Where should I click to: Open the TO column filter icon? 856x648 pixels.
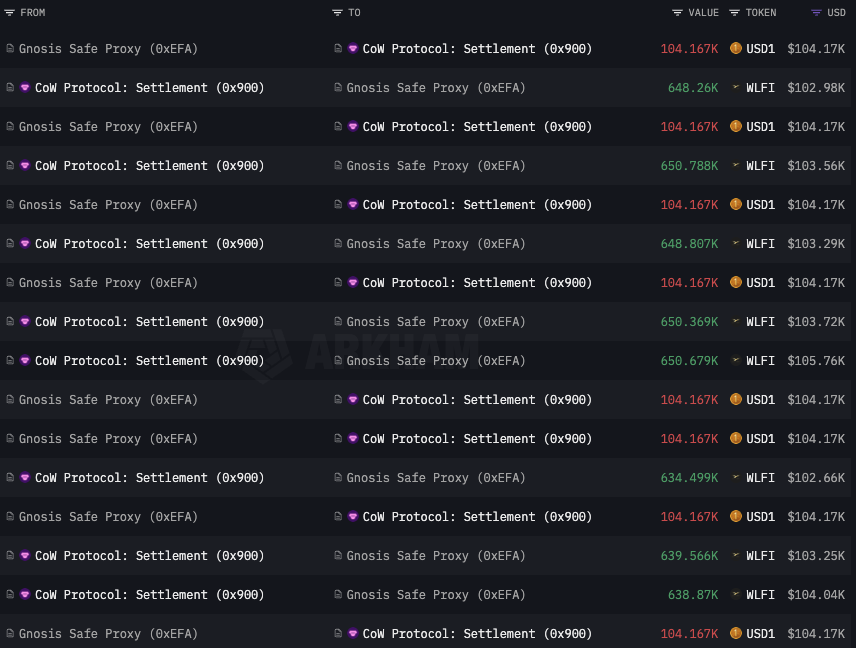point(338,13)
